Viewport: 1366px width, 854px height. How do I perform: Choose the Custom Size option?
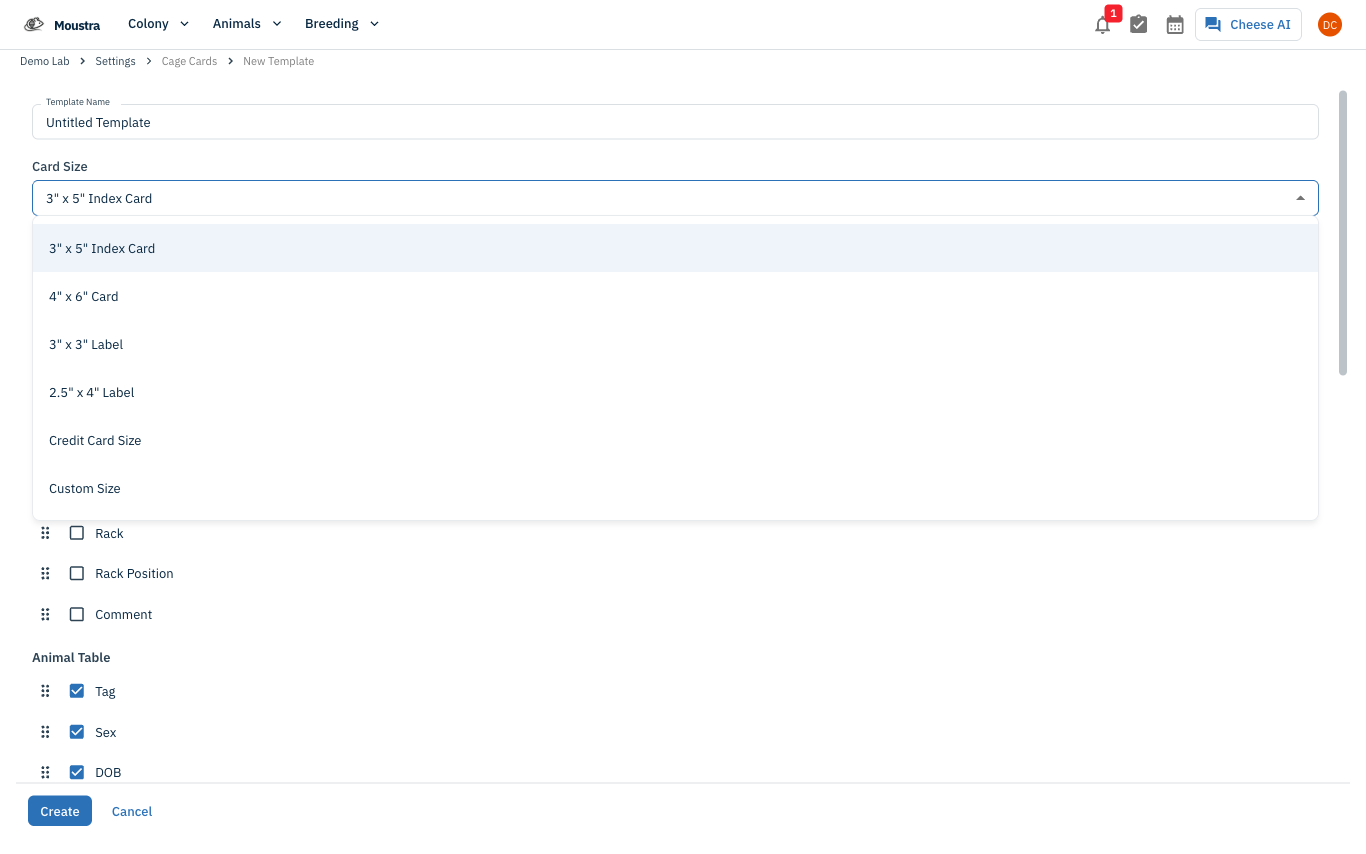coord(676,488)
